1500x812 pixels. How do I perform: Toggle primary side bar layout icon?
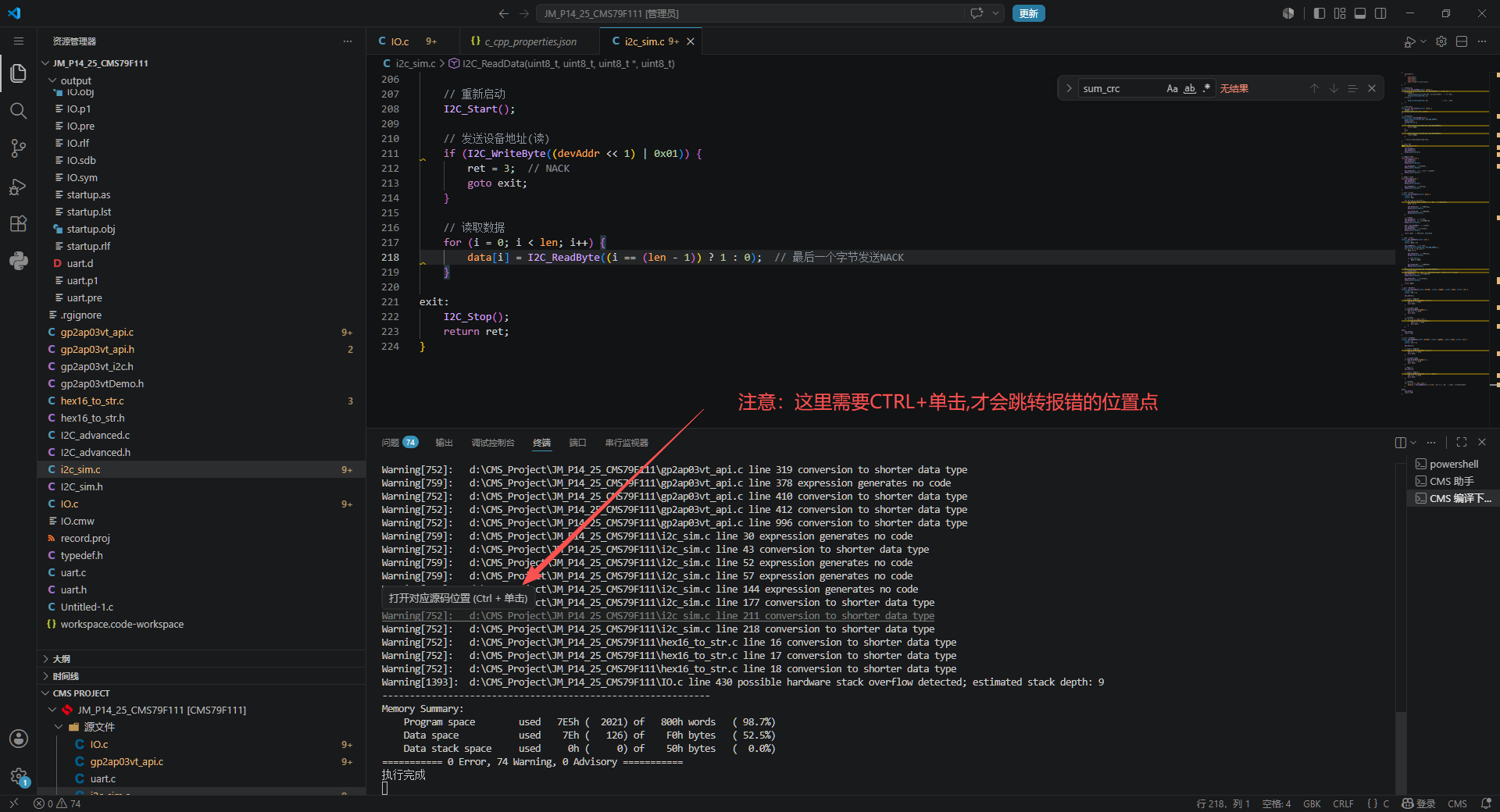point(1320,13)
